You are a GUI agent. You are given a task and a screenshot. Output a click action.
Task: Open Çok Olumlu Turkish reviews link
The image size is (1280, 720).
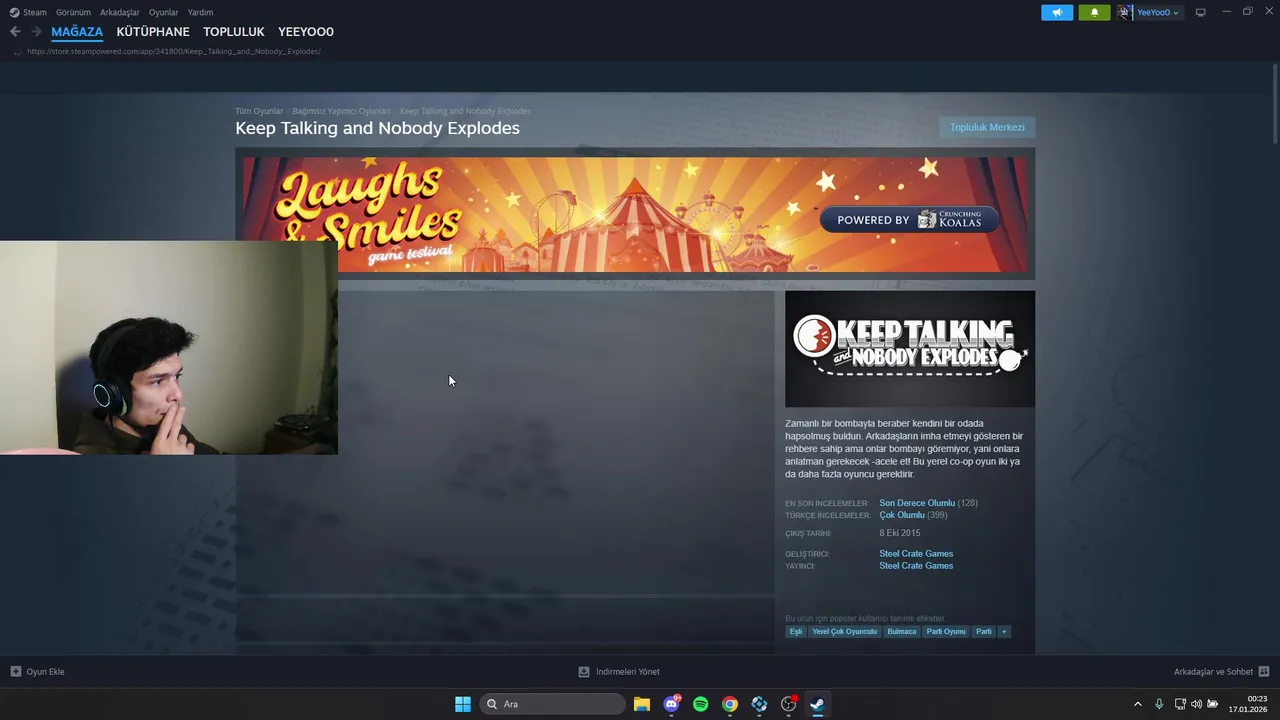tap(902, 515)
